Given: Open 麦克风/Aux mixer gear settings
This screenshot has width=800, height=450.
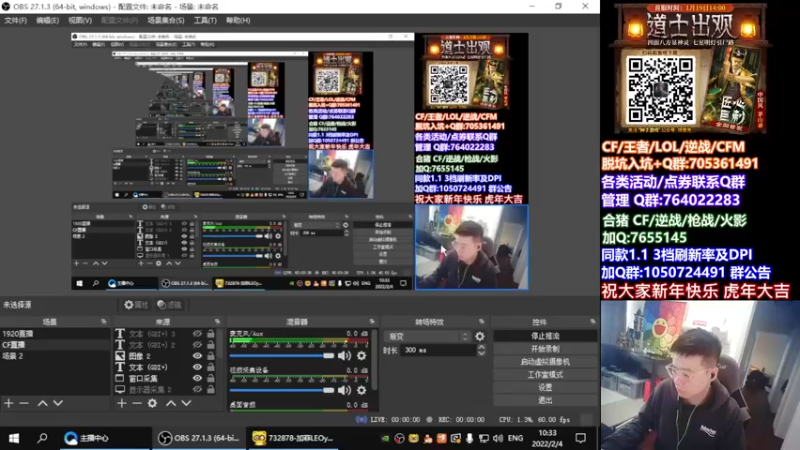Looking at the screenshot, I should tap(361, 356).
